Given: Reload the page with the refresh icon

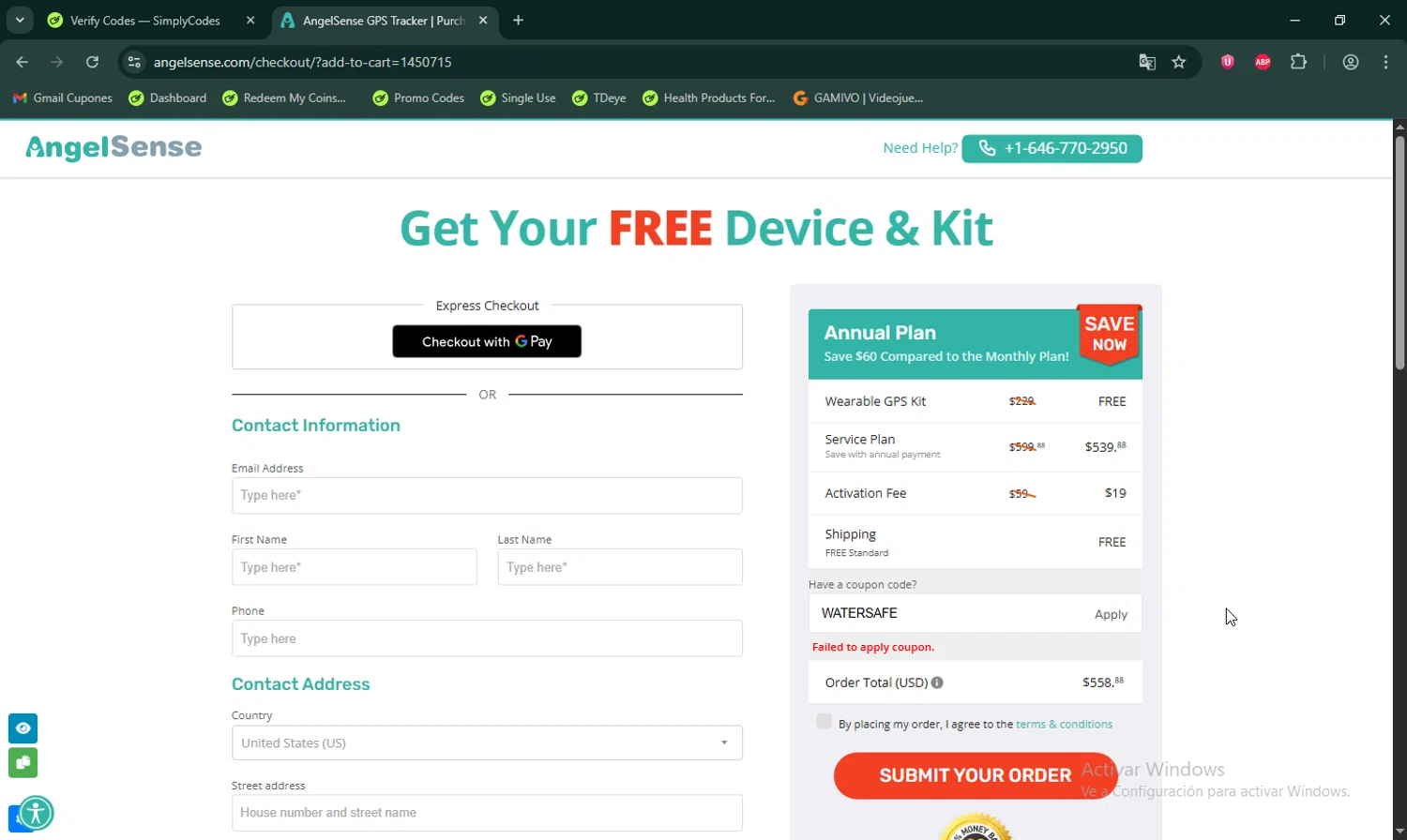Looking at the screenshot, I should [92, 62].
